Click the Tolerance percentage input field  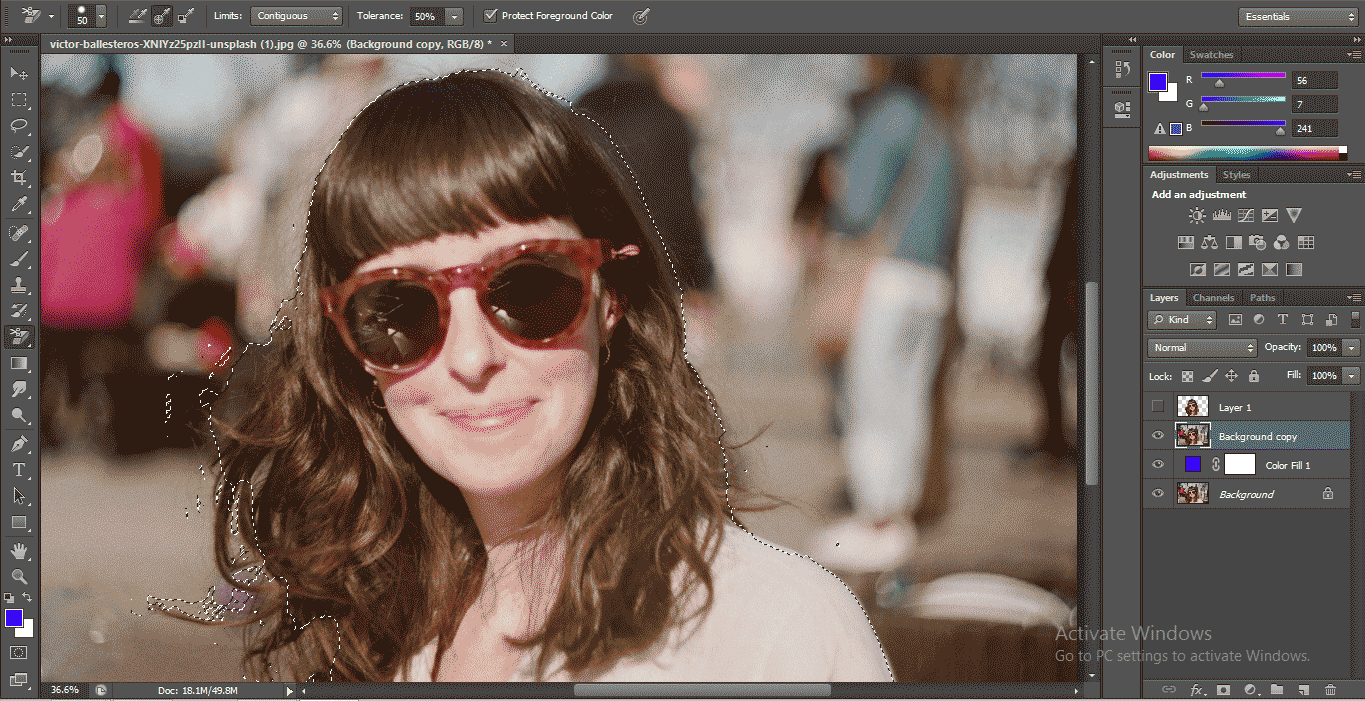click(425, 16)
